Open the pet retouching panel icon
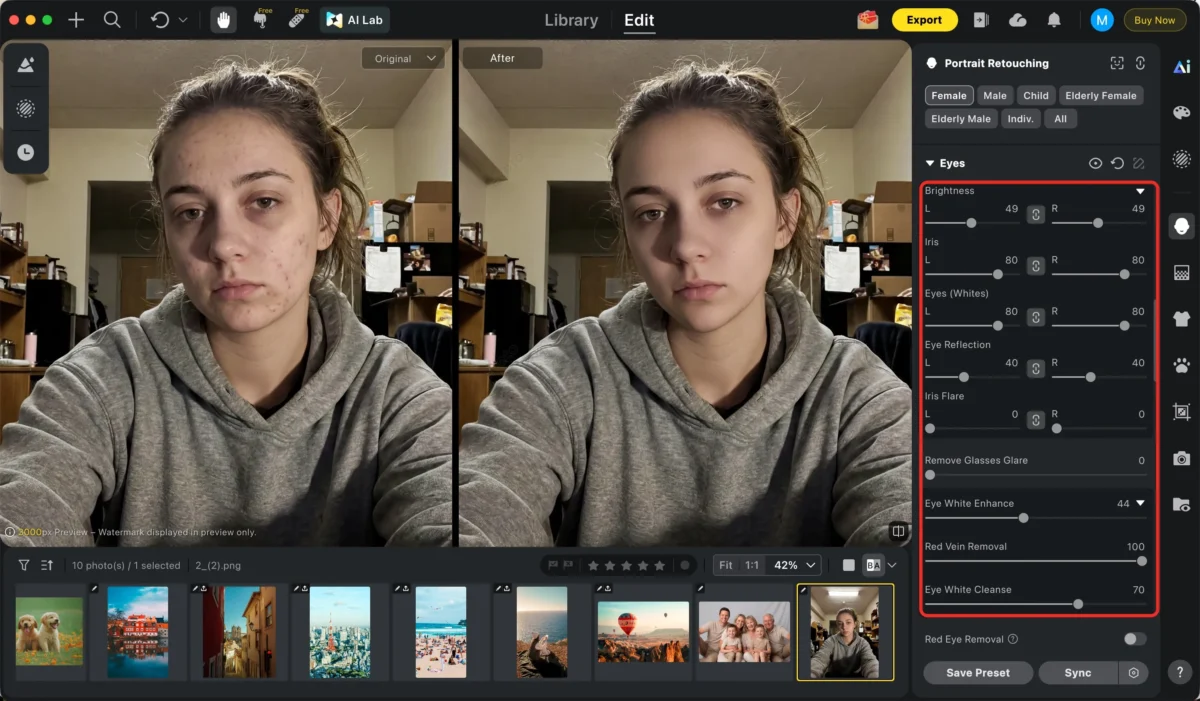 tap(1181, 366)
